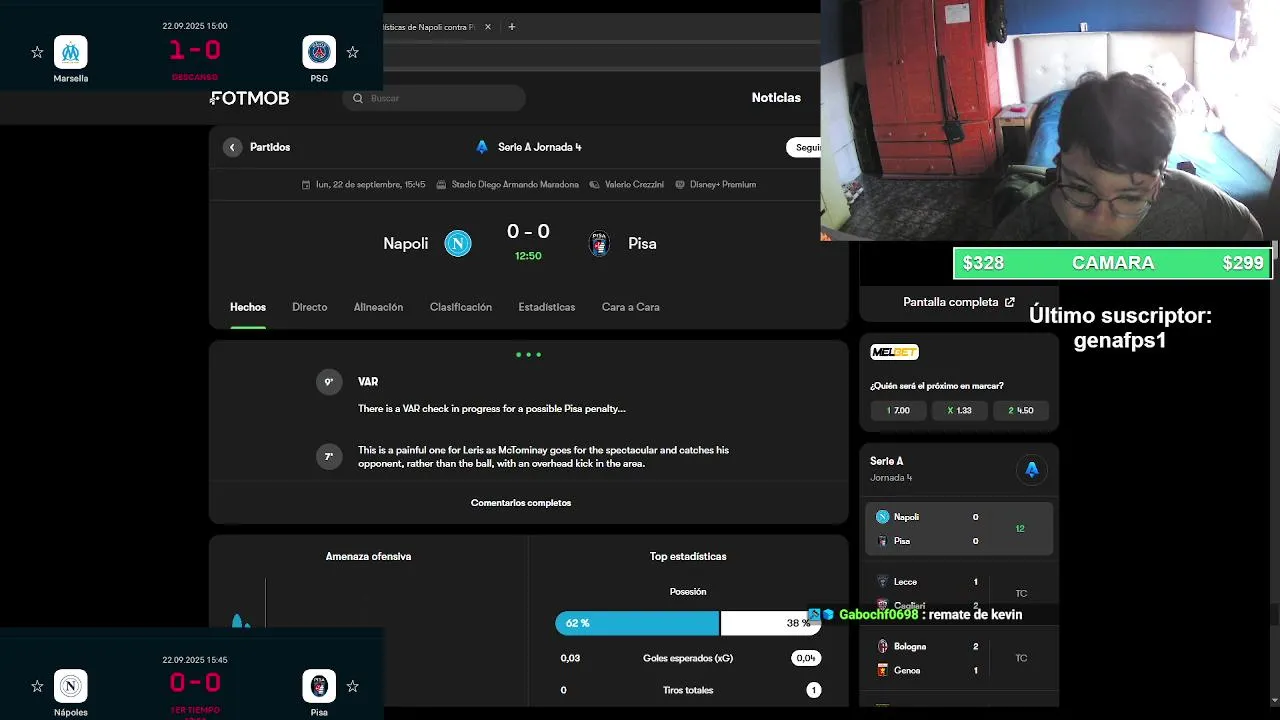Click the Buscar search field
Image resolution: width=1280 pixels, height=720 pixels.
(434, 98)
